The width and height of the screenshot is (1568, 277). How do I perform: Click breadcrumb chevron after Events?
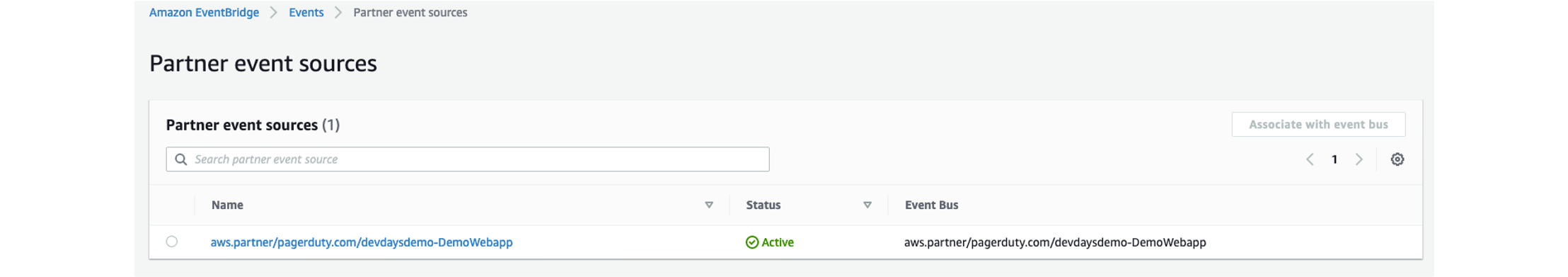(x=338, y=13)
